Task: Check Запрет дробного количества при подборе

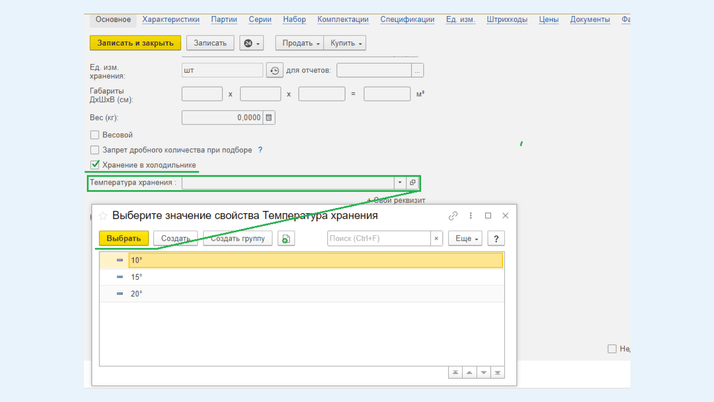Action: [x=95, y=150]
